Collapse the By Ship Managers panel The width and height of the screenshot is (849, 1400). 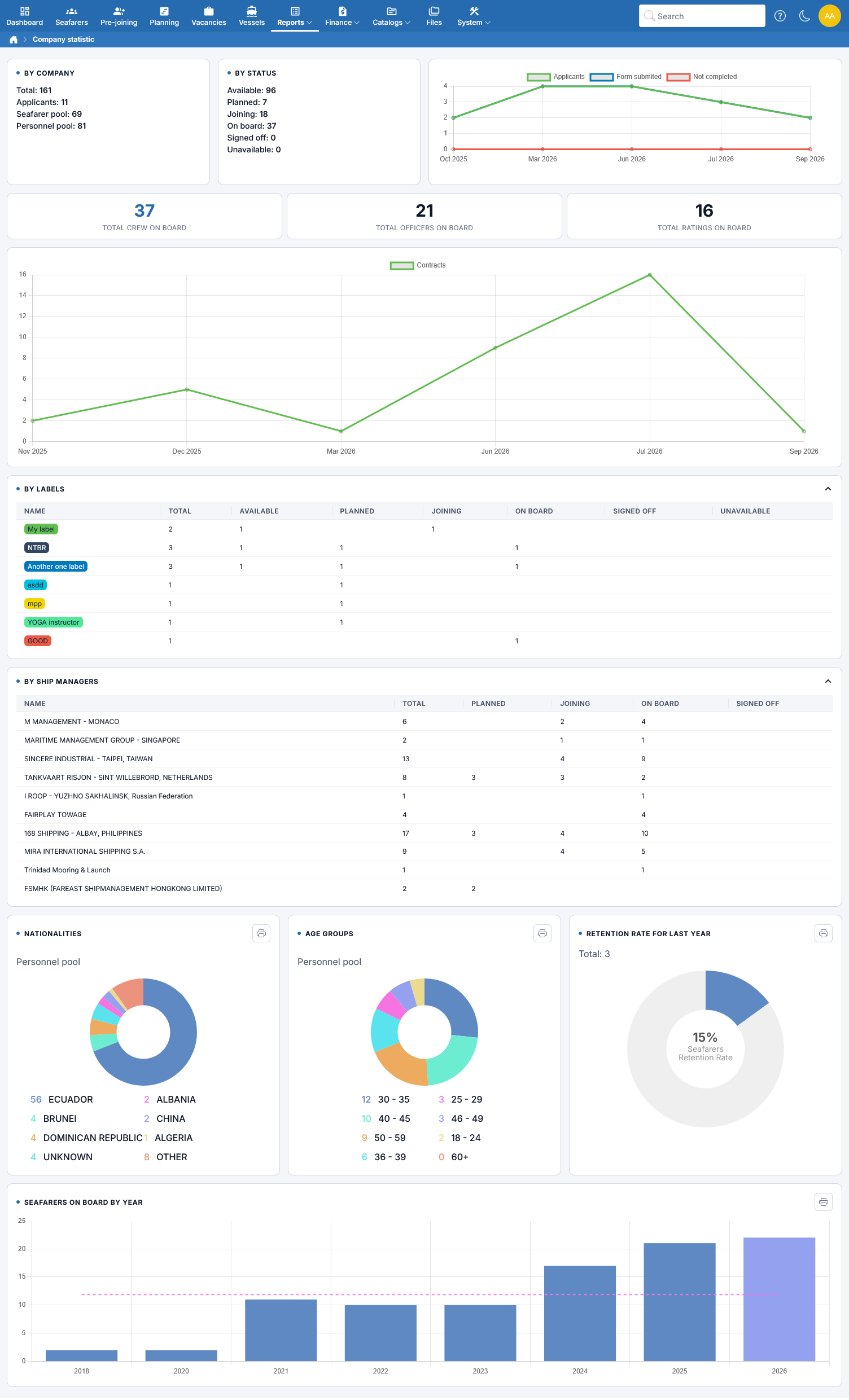828,681
